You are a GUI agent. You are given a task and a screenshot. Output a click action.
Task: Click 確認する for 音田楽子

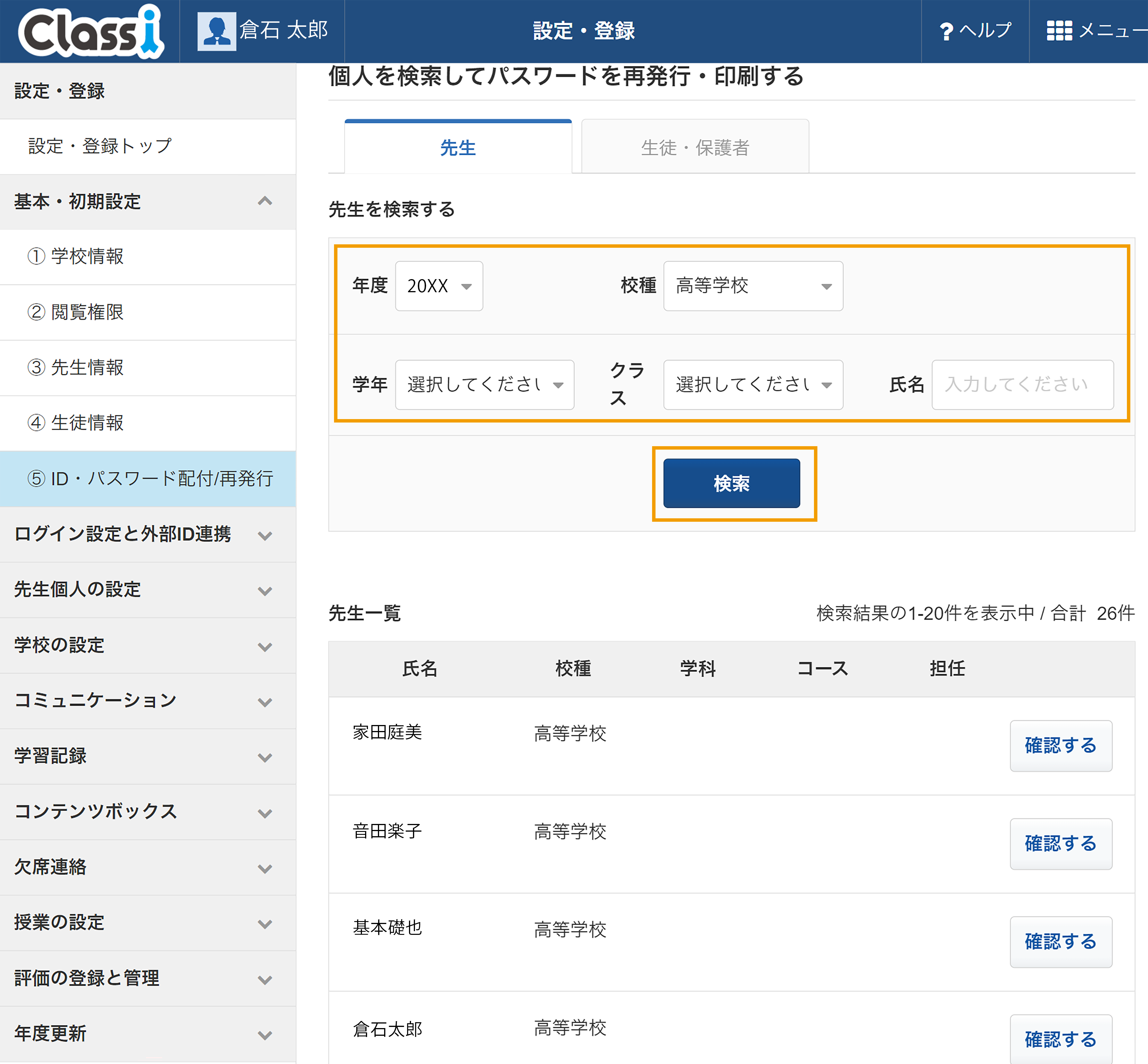tap(1061, 844)
